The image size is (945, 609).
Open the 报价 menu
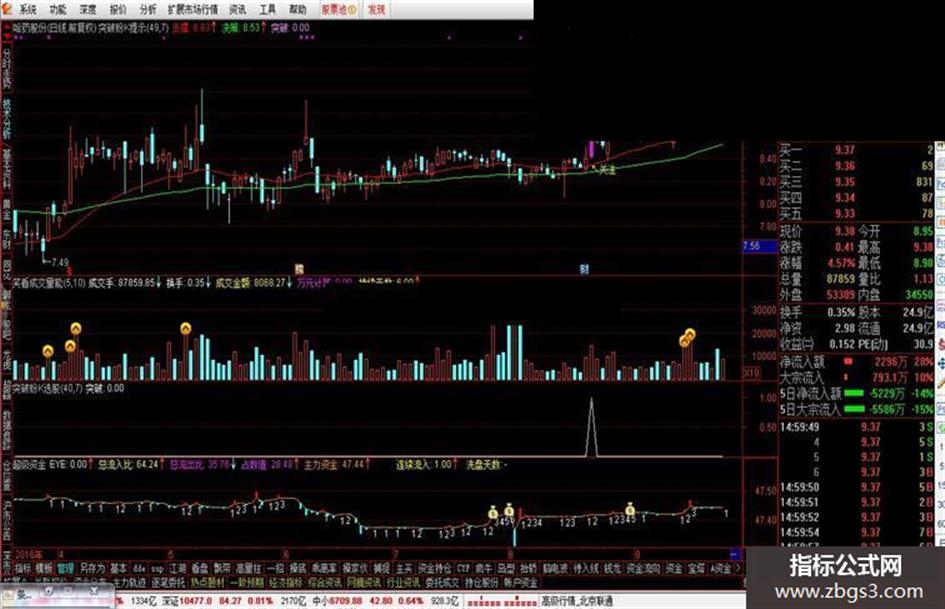(x=118, y=9)
